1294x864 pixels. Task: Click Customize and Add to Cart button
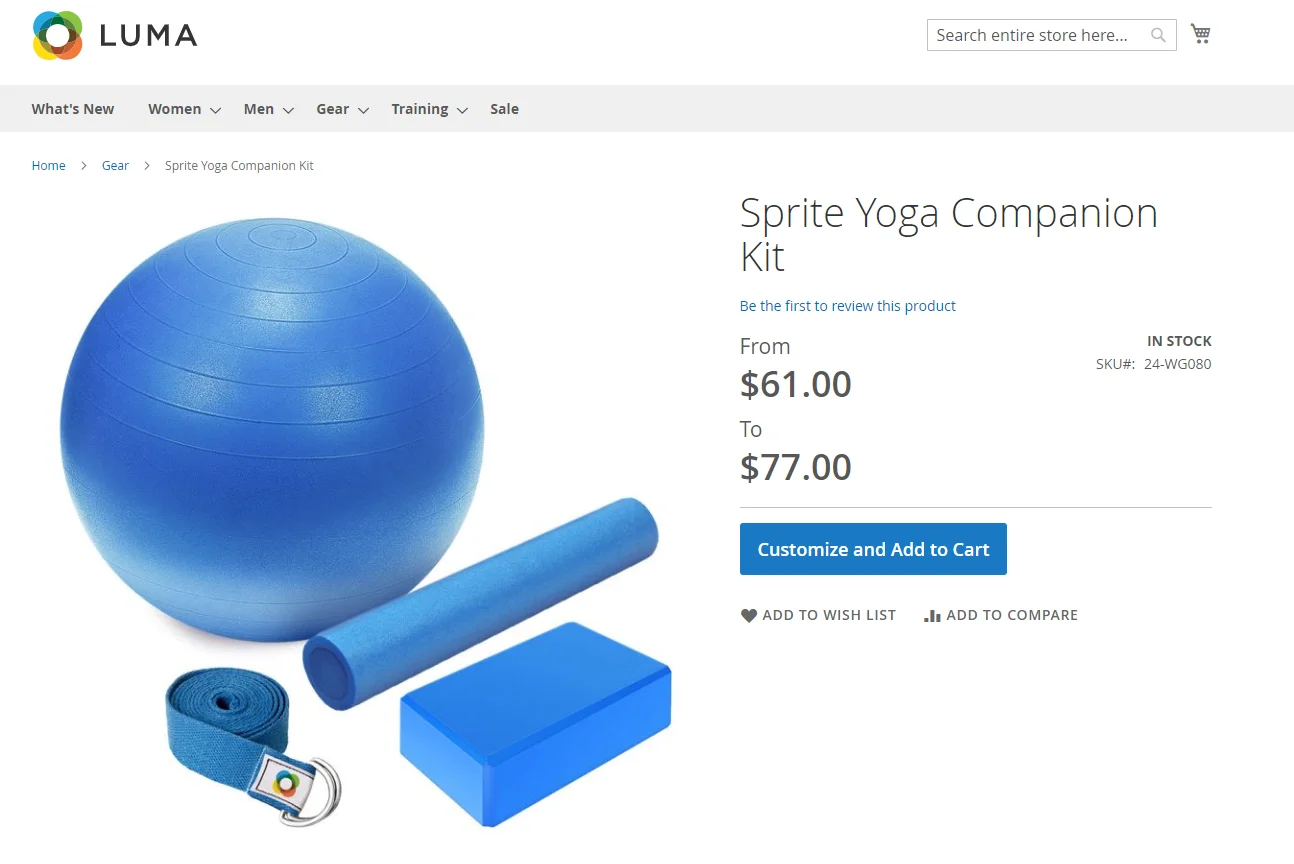coord(873,549)
